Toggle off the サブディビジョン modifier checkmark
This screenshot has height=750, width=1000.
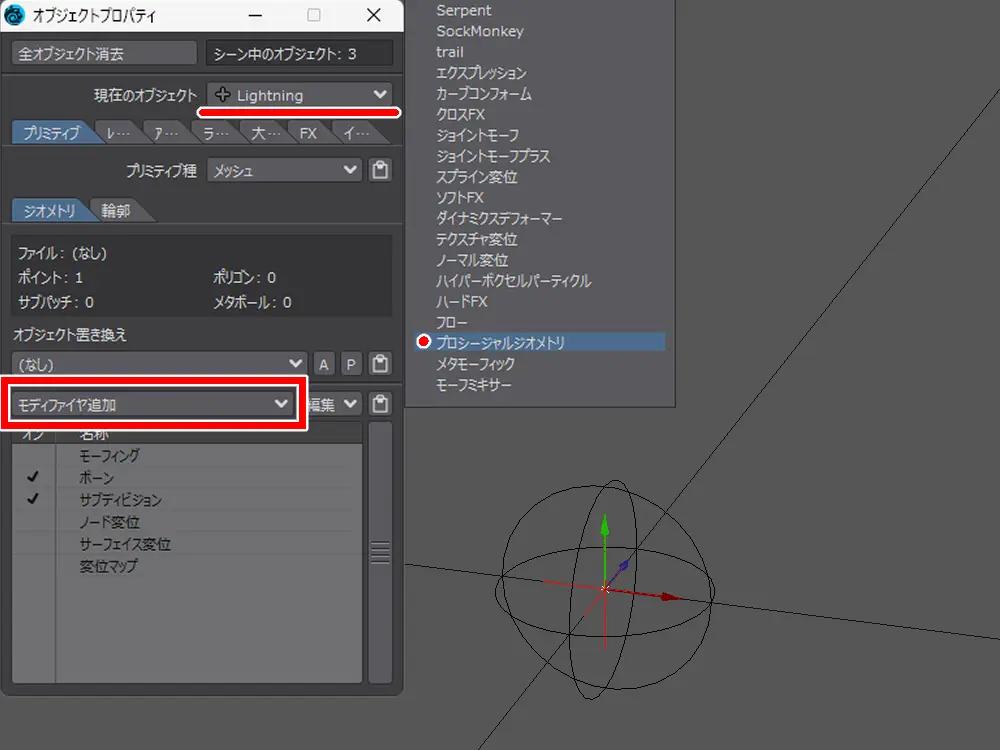click(33, 500)
